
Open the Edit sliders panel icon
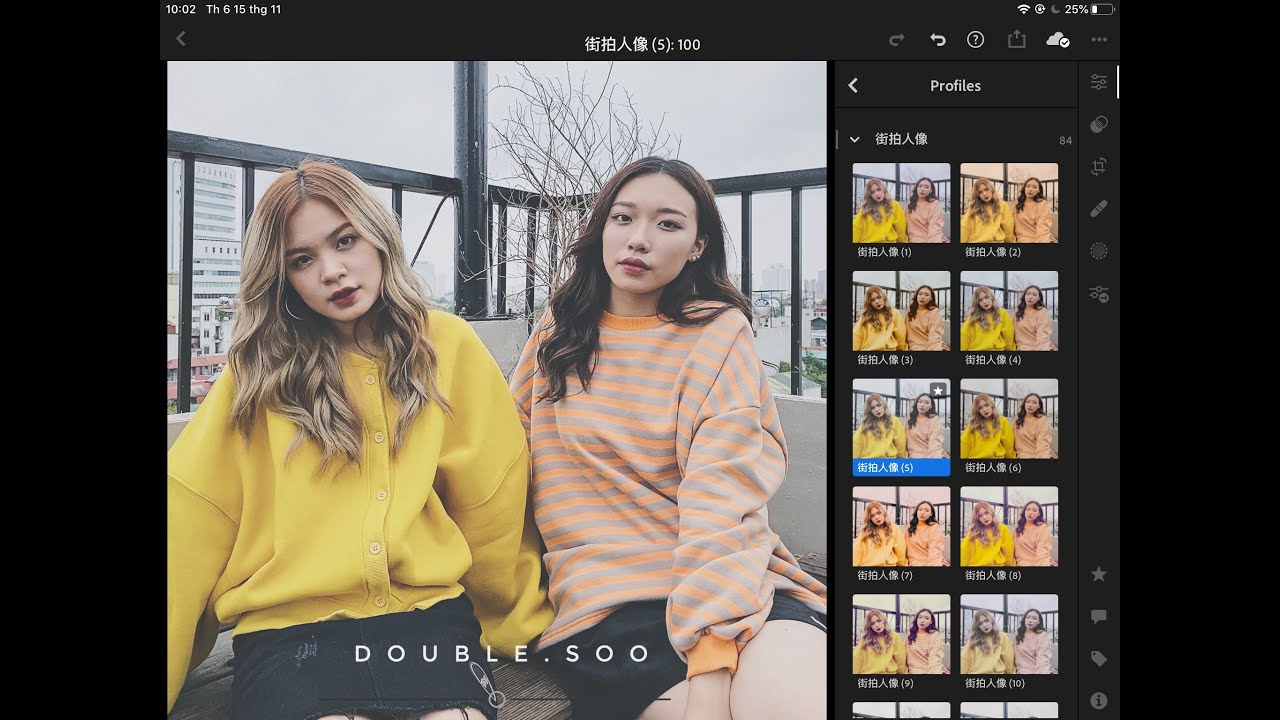point(1099,82)
